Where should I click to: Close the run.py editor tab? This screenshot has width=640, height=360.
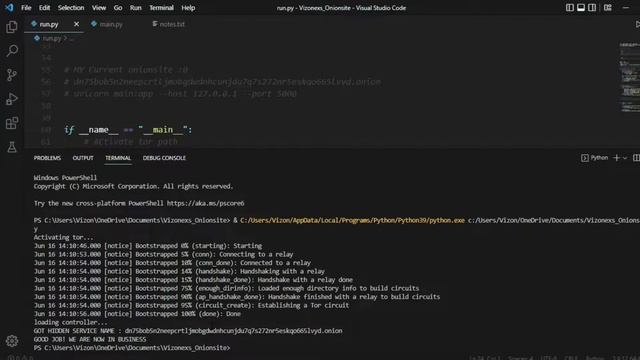(x=76, y=24)
